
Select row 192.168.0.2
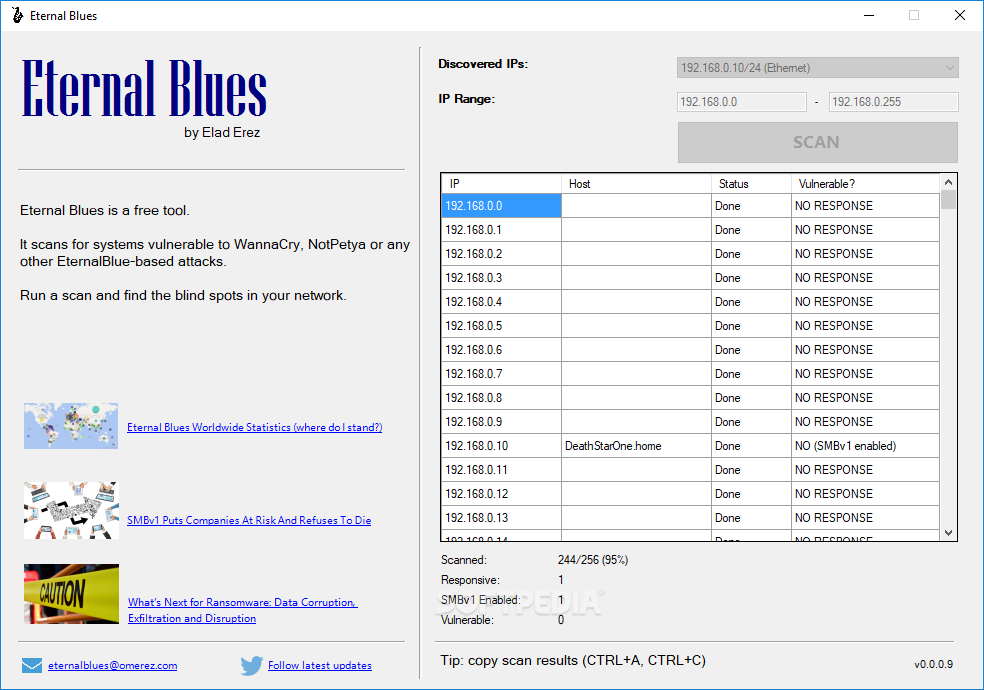point(690,254)
